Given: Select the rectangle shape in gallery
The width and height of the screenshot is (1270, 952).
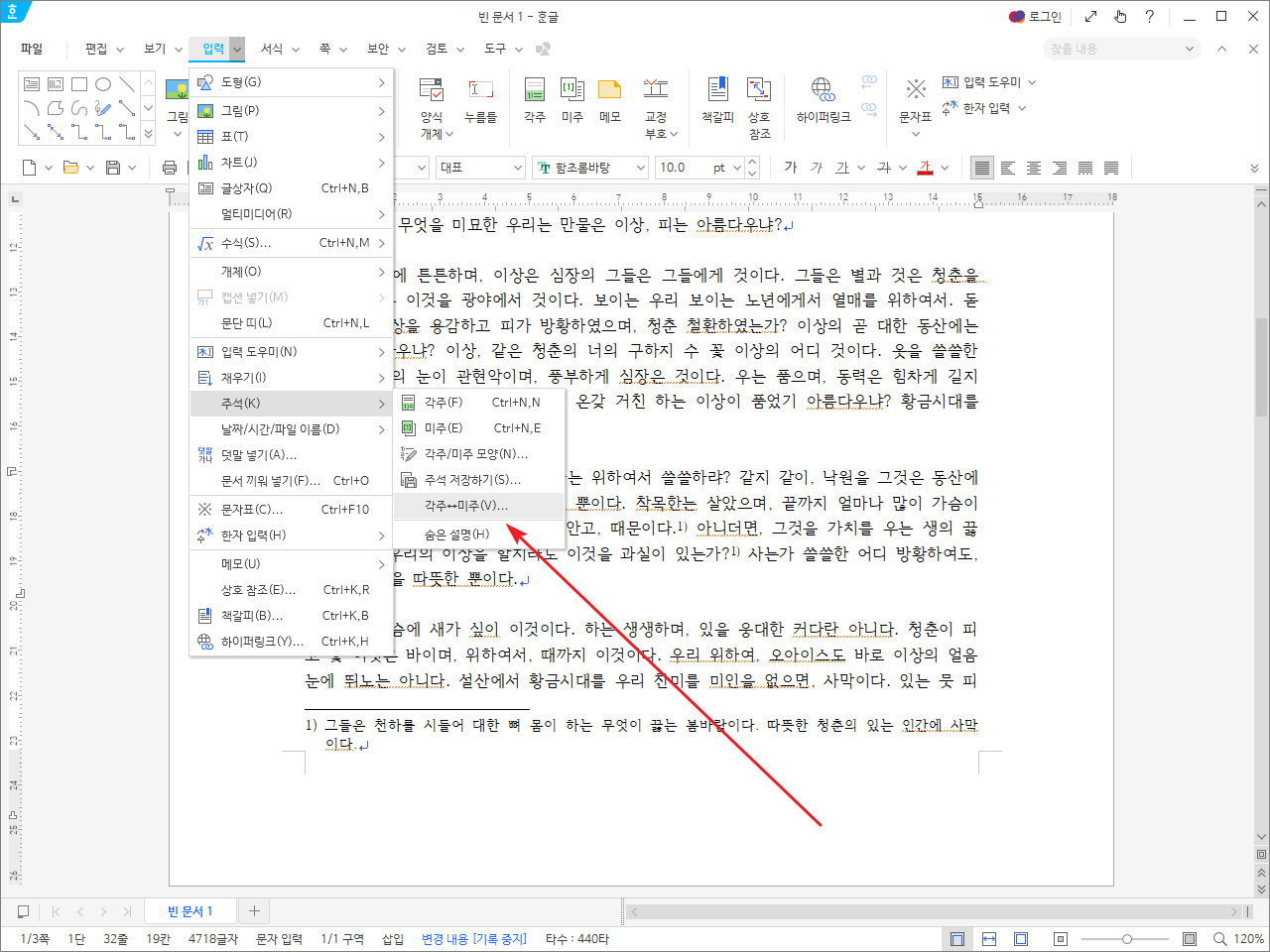Looking at the screenshot, I should 79,84.
